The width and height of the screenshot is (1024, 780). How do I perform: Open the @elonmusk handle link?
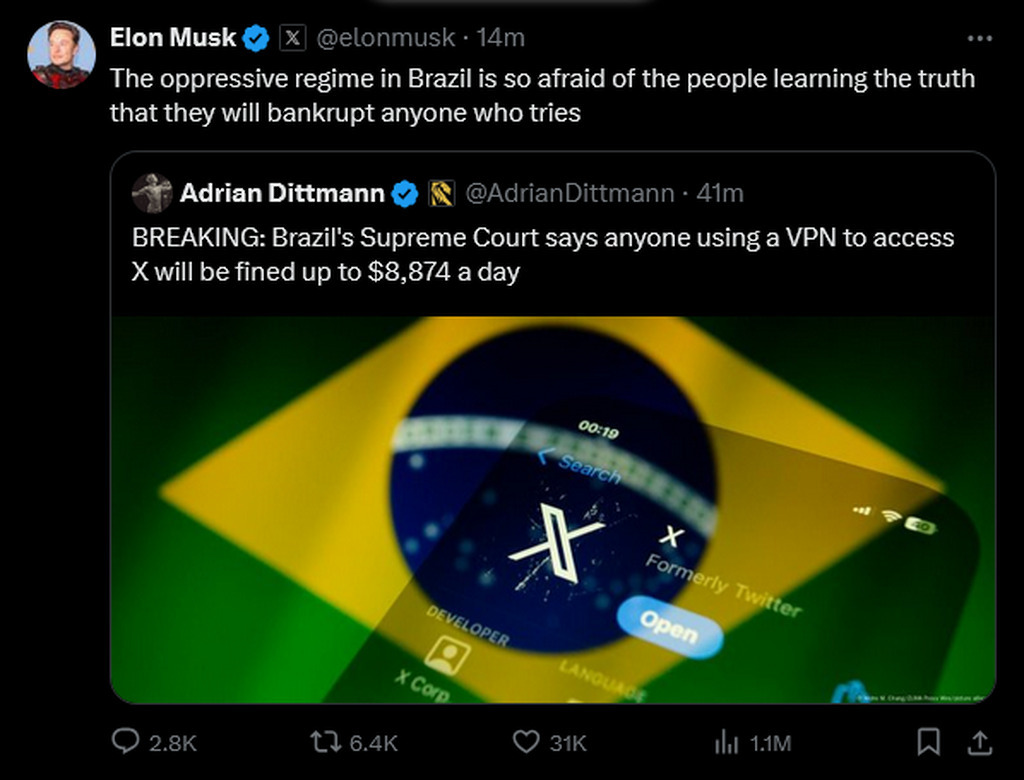[x=385, y=39]
